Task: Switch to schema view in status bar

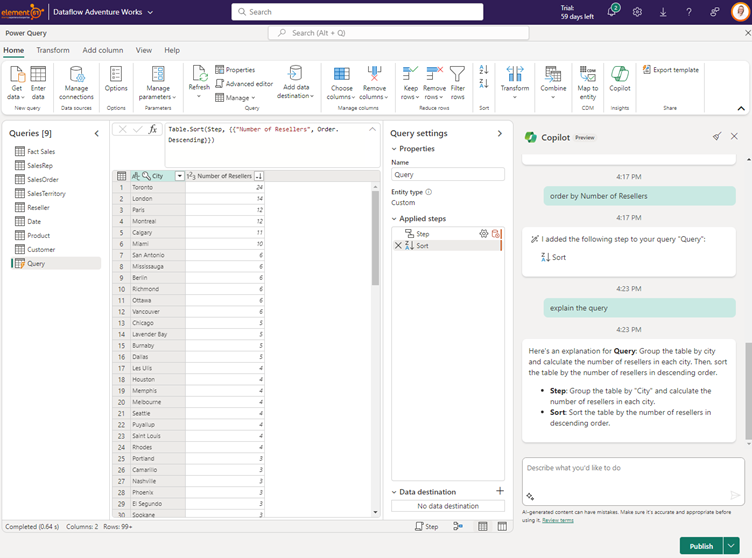Action: point(501,526)
